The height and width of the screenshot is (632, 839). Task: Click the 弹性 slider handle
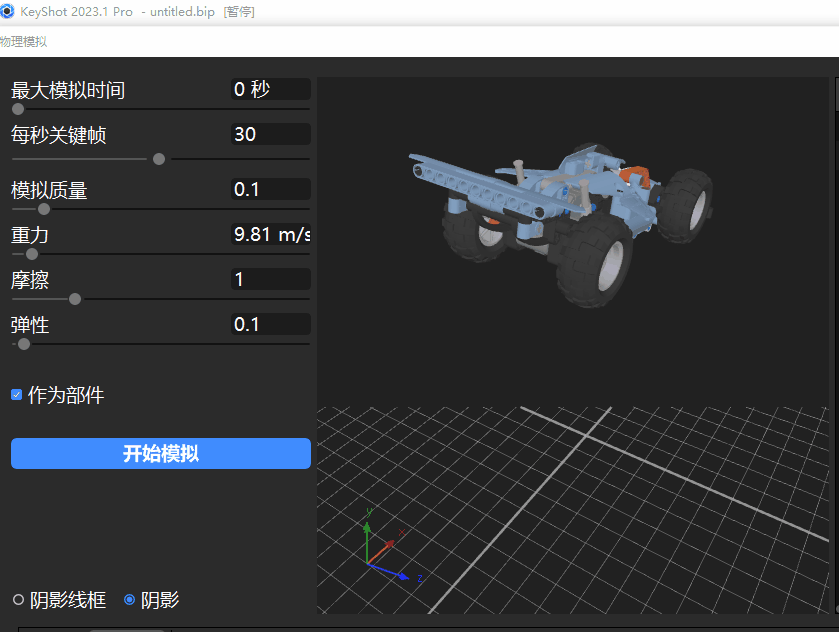[x=24, y=344]
